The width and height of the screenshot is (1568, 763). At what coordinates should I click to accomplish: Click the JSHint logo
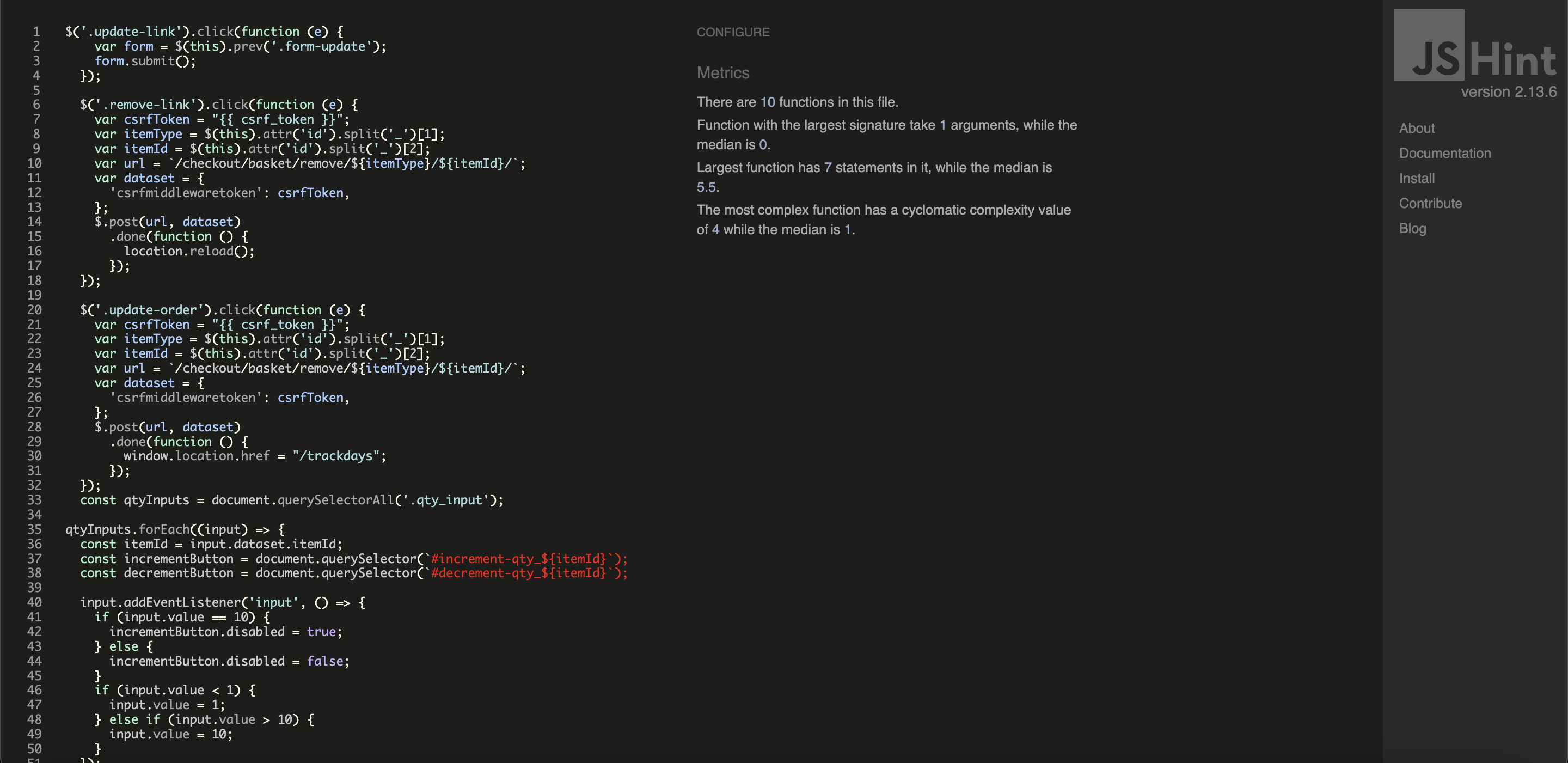pyautogui.click(x=1474, y=45)
